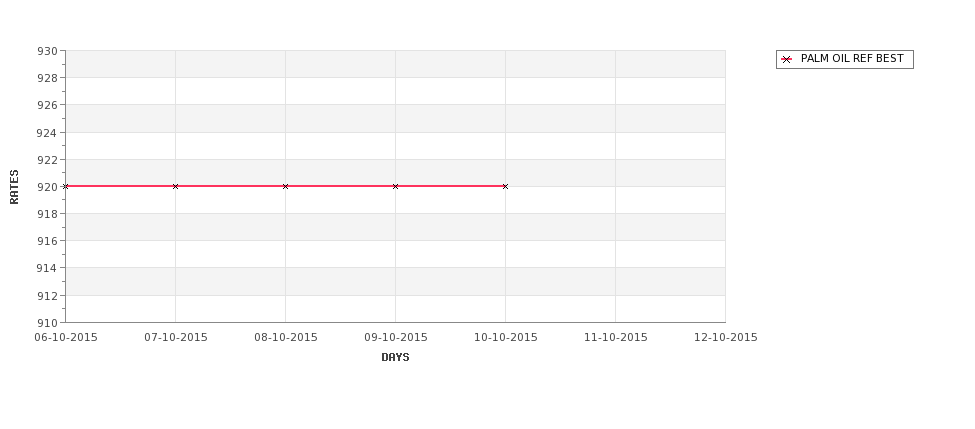The image size is (975, 429).
Task: Click the data point marker at 10-10-2015
Action: pos(505,187)
